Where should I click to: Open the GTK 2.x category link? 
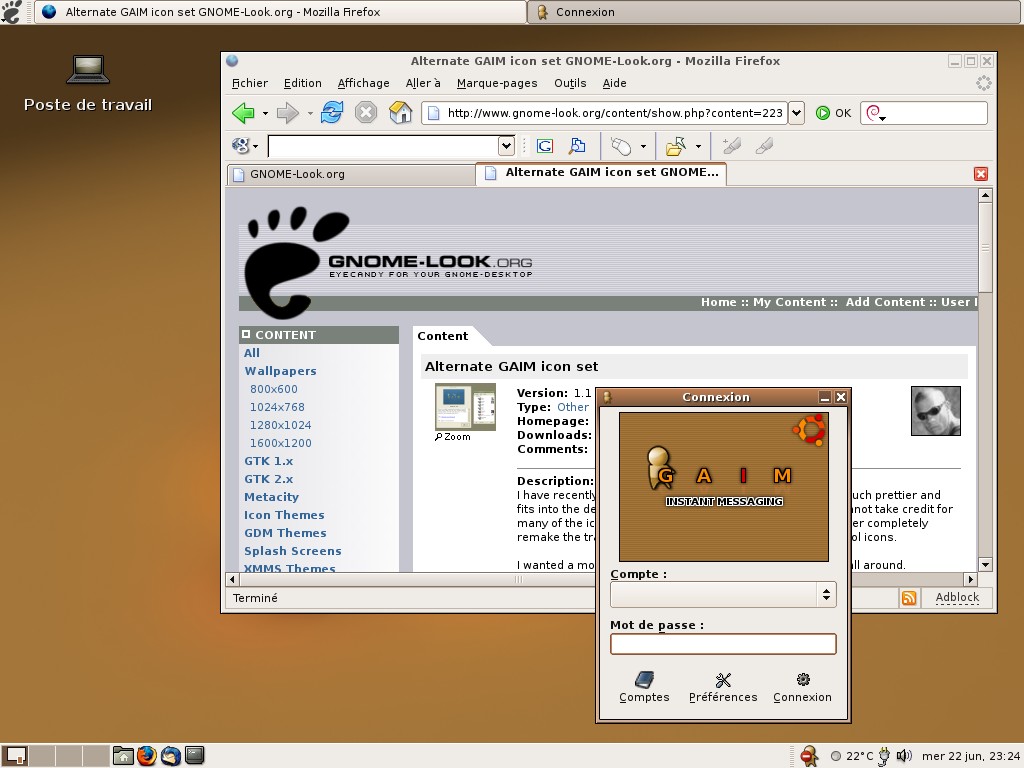pyautogui.click(x=268, y=479)
